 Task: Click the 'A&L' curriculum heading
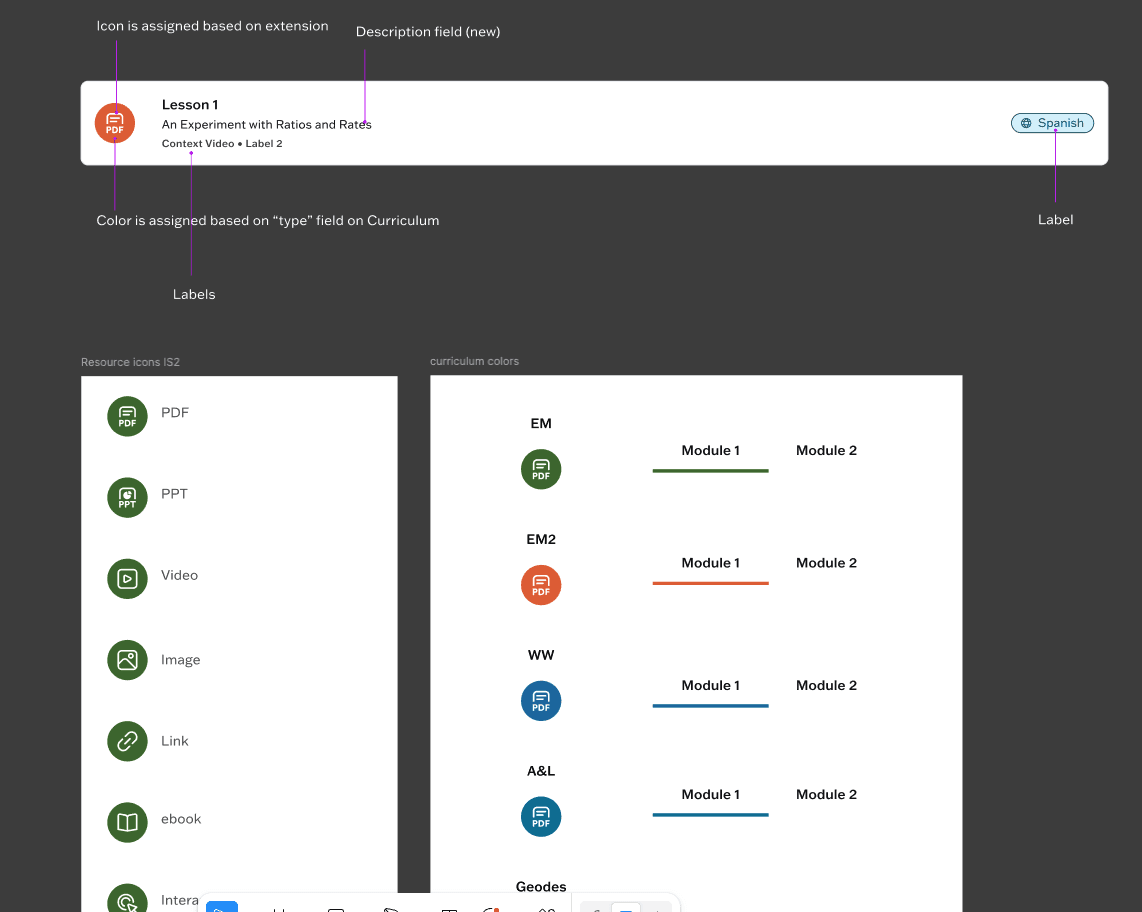point(541,771)
